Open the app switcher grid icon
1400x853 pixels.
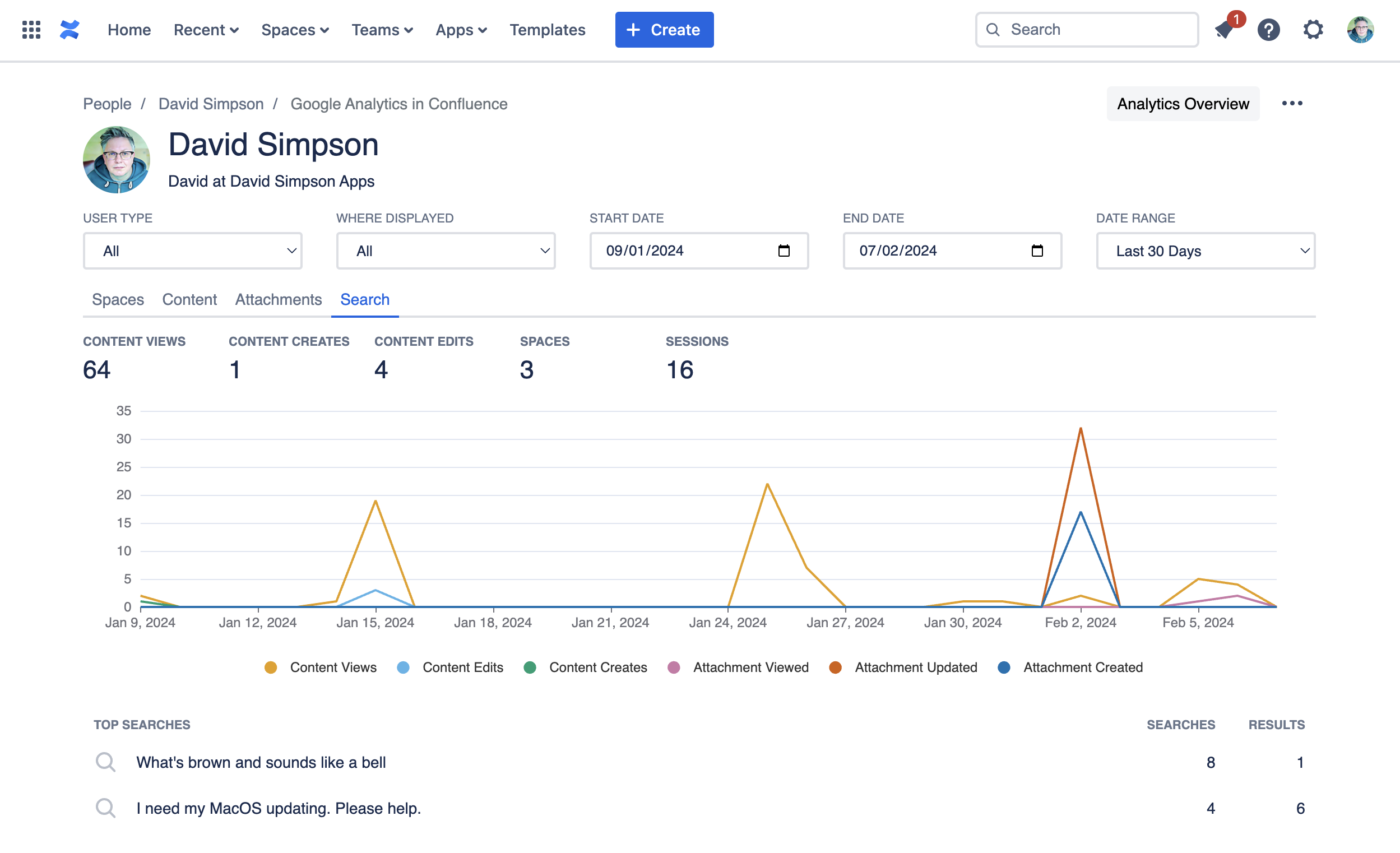[x=31, y=30]
